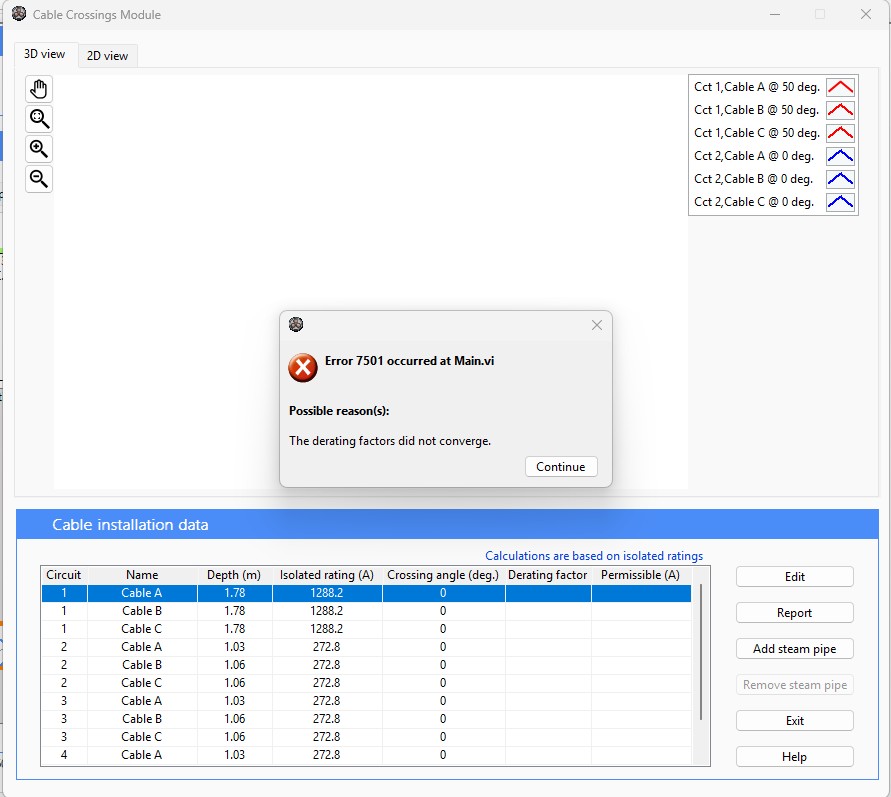Click Cable Crossings Module title bar icon
Image resolution: width=891 pixels, height=797 pixels.
[x=19, y=14]
